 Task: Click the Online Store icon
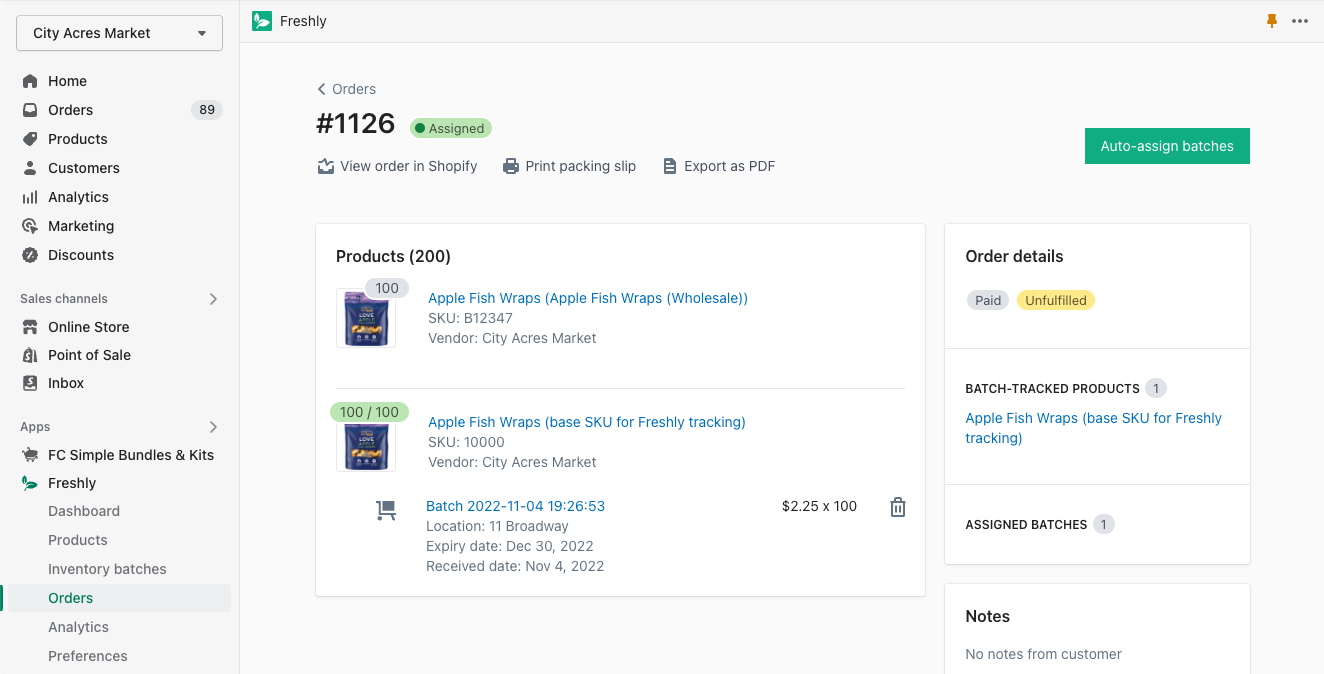click(30, 327)
